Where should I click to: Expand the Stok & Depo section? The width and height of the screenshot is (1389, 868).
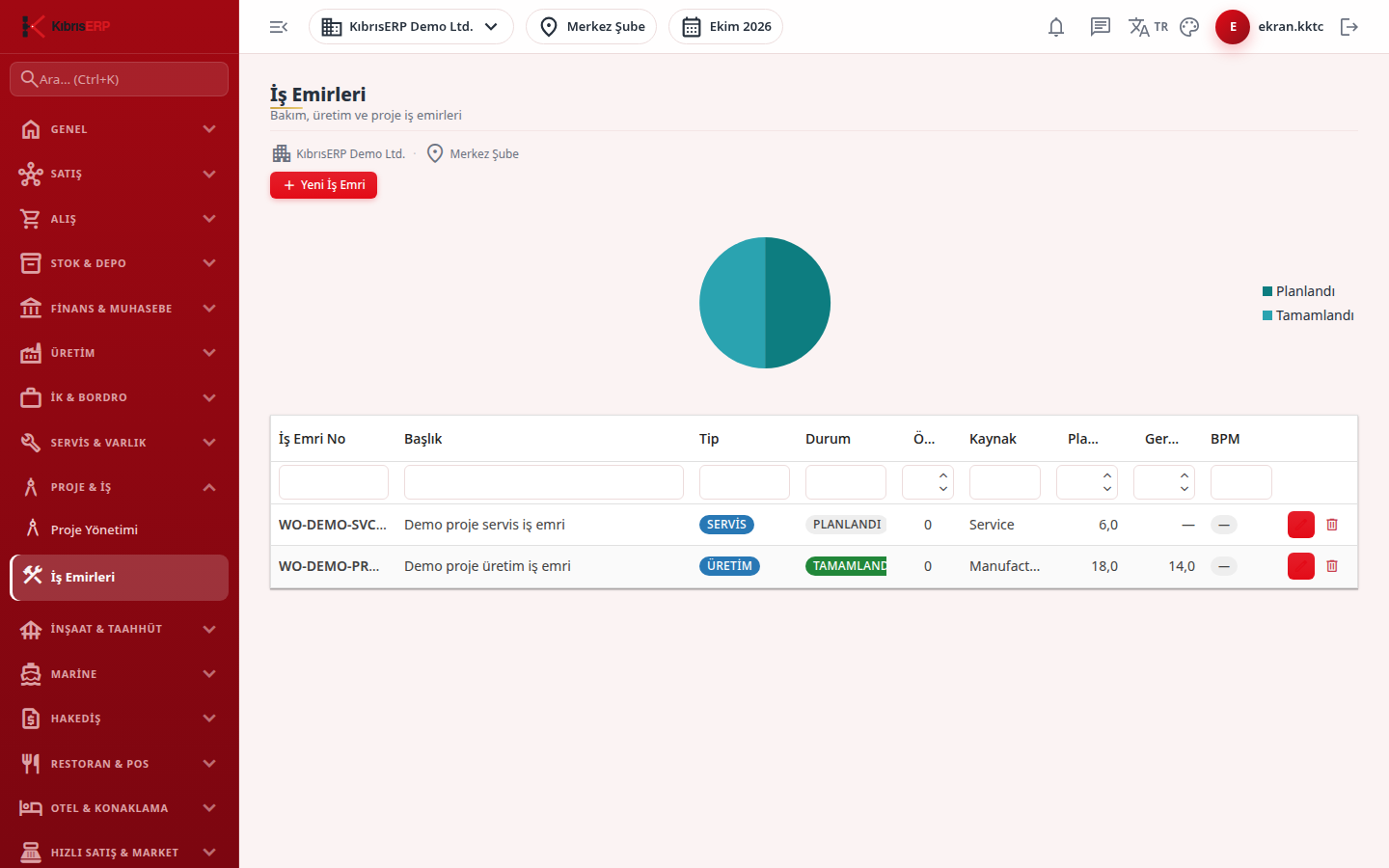pyautogui.click(x=120, y=263)
